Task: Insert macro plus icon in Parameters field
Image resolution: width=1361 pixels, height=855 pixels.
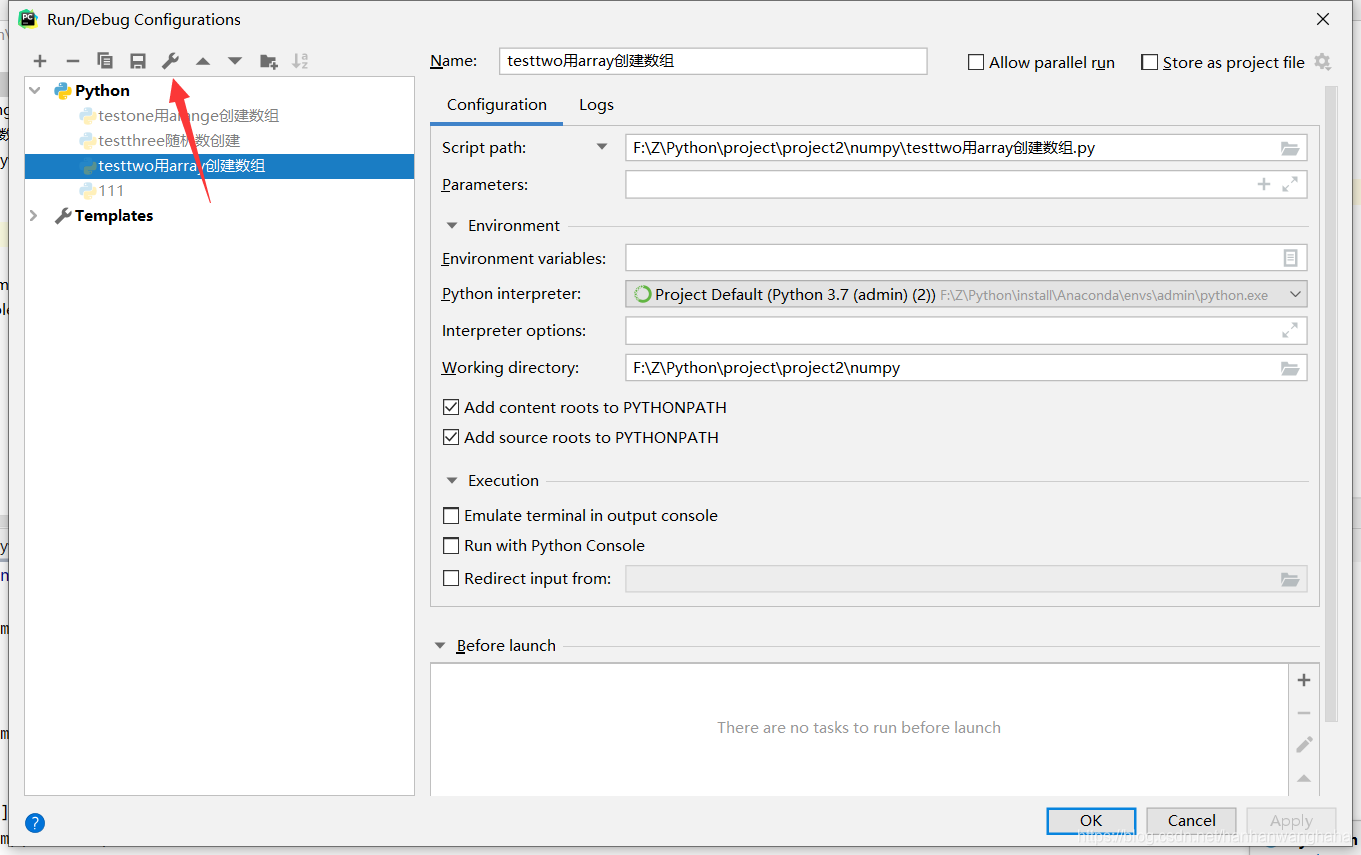Action: [x=1264, y=184]
